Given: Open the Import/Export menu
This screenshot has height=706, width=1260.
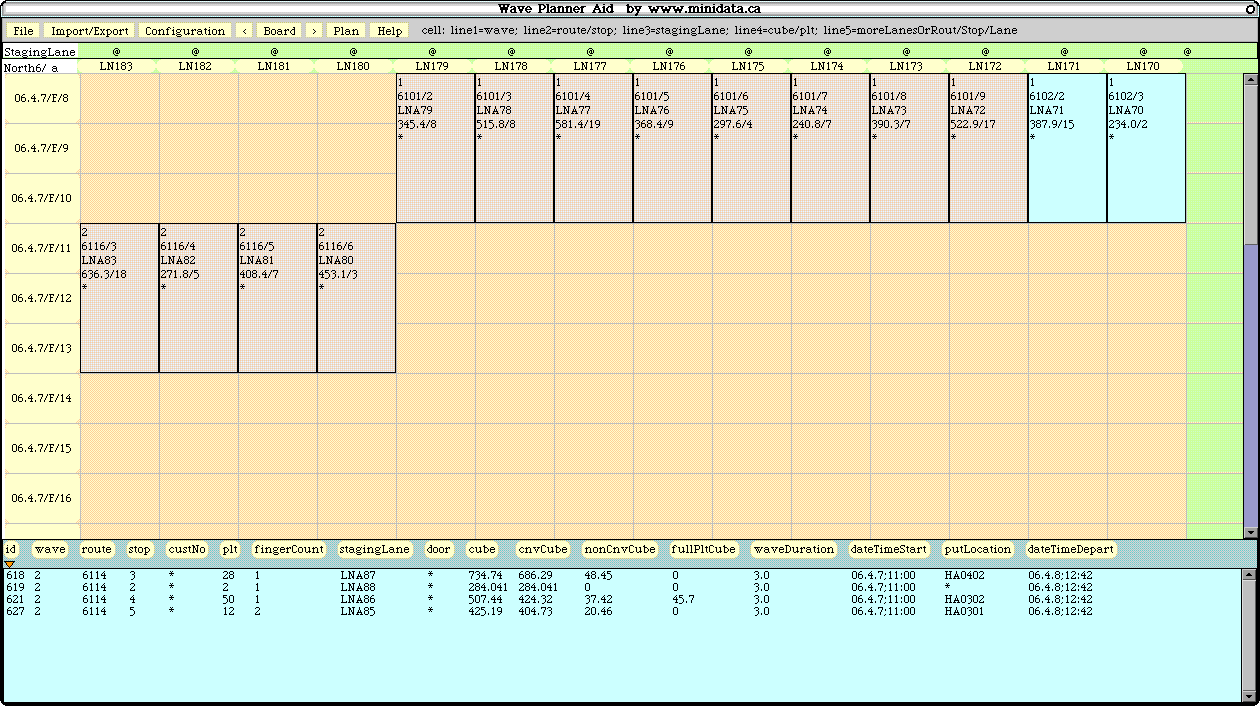Looking at the screenshot, I should 90,31.
